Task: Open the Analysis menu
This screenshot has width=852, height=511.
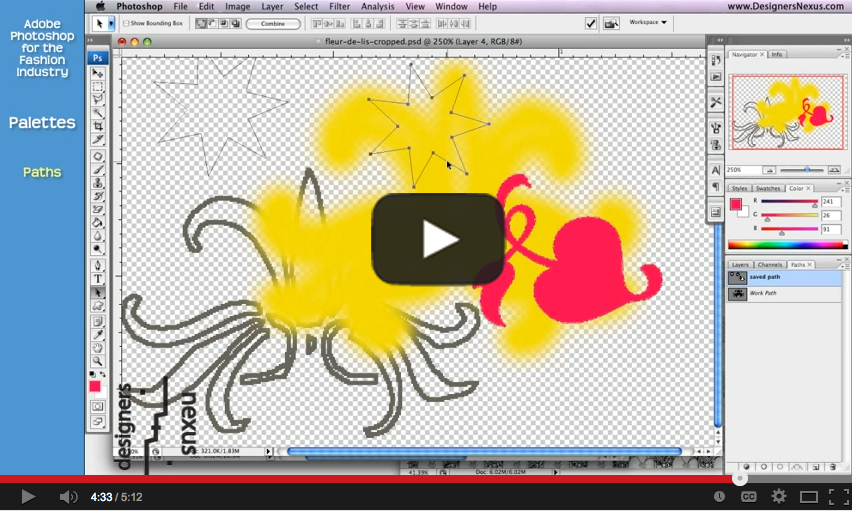Action: 378,7
